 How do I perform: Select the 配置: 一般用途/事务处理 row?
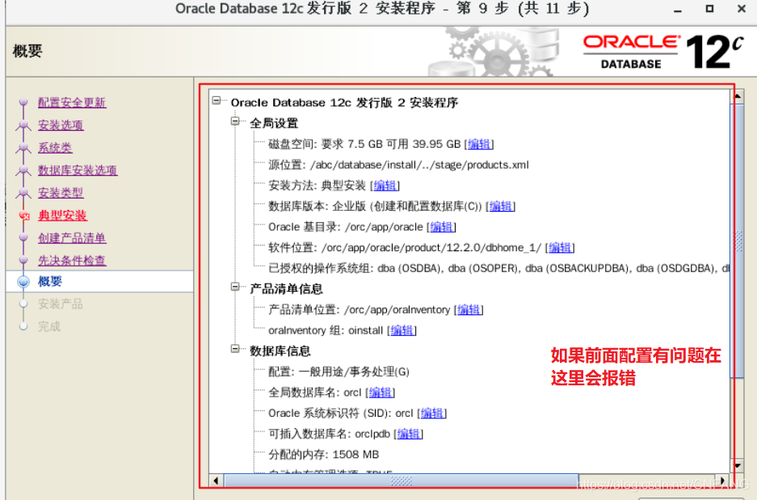tap(339, 372)
